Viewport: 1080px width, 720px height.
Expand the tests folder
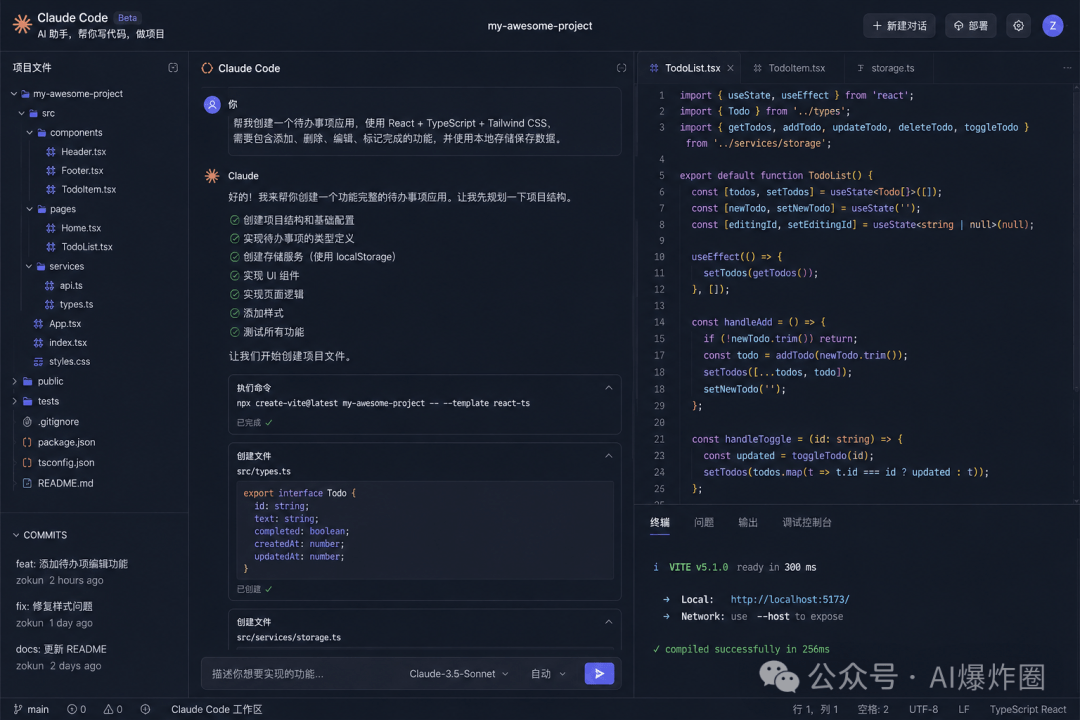coord(14,401)
